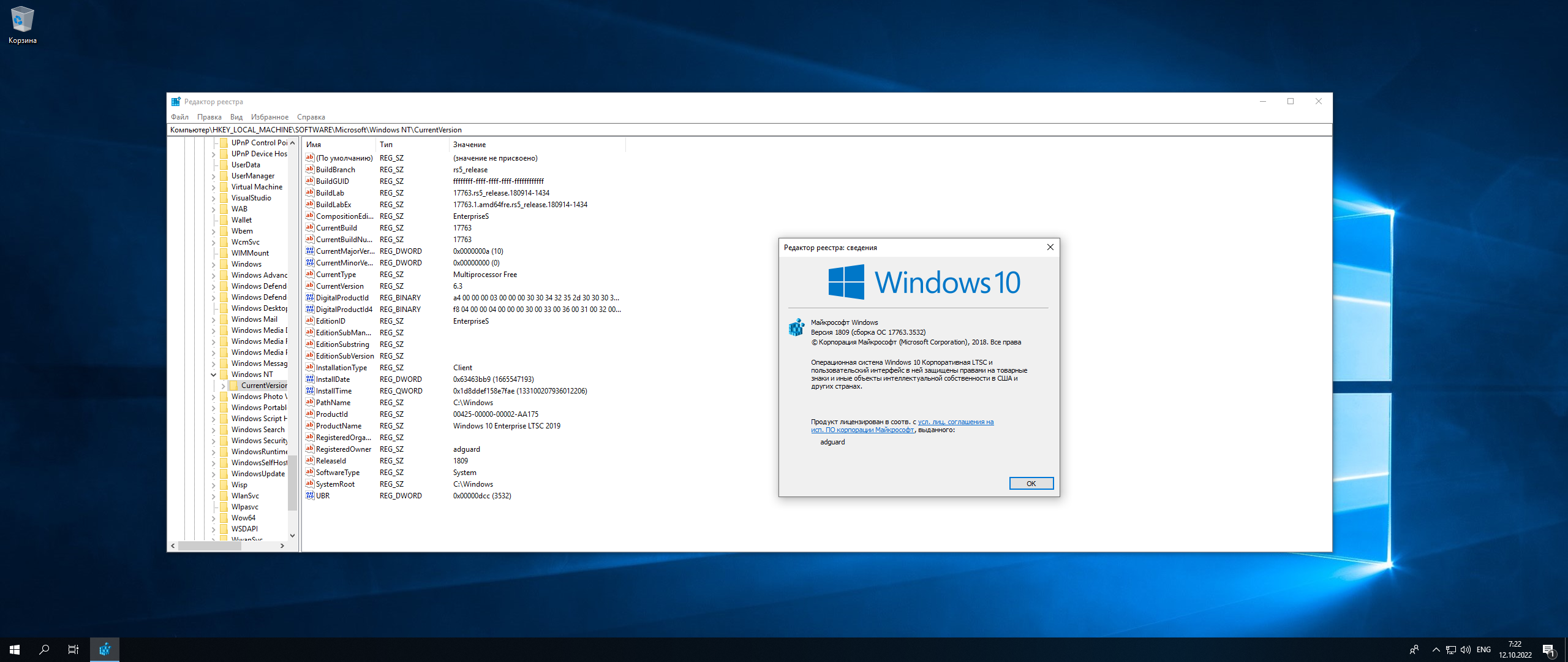Click the Wow64 folder icon
Viewport: 1568px width, 662px height.
[x=224, y=518]
